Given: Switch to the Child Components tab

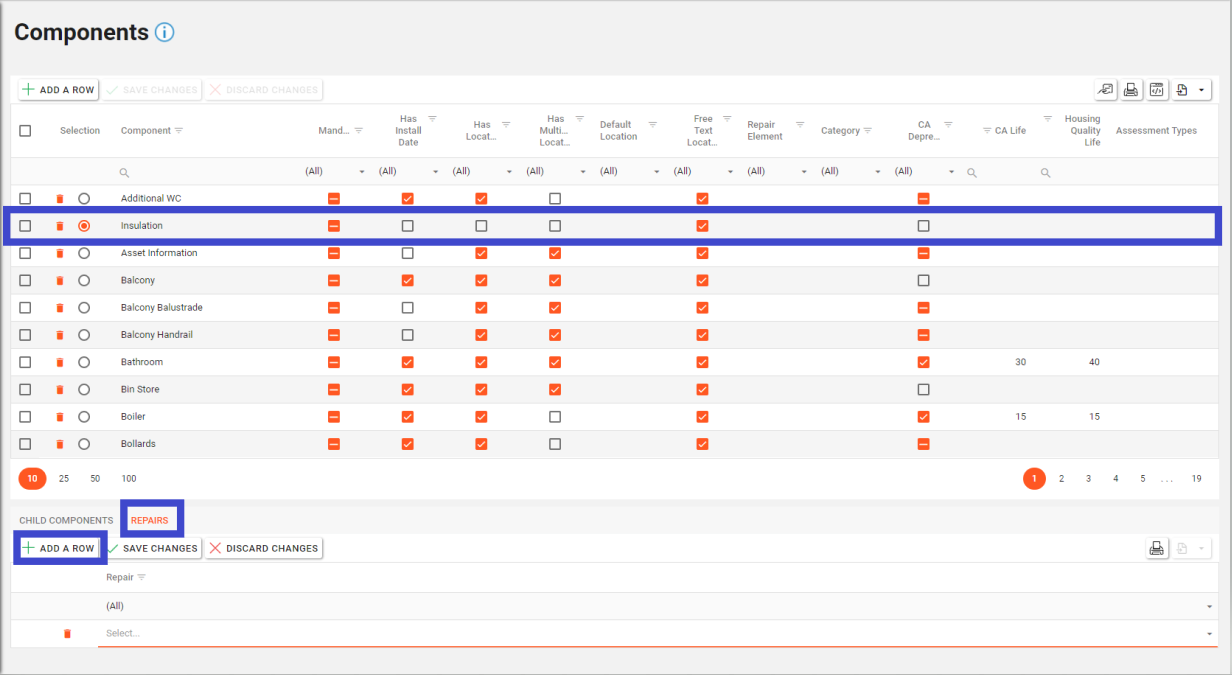Looking at the screenshot, I should click(x=66, y=521).
